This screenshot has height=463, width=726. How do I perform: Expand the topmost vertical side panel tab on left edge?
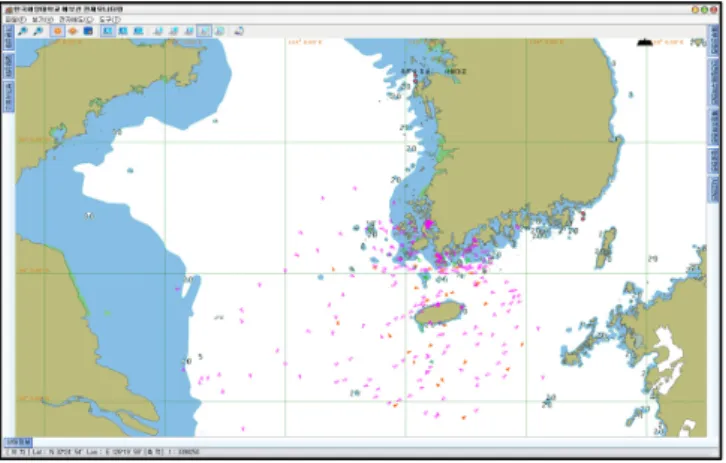coord(9,38)
